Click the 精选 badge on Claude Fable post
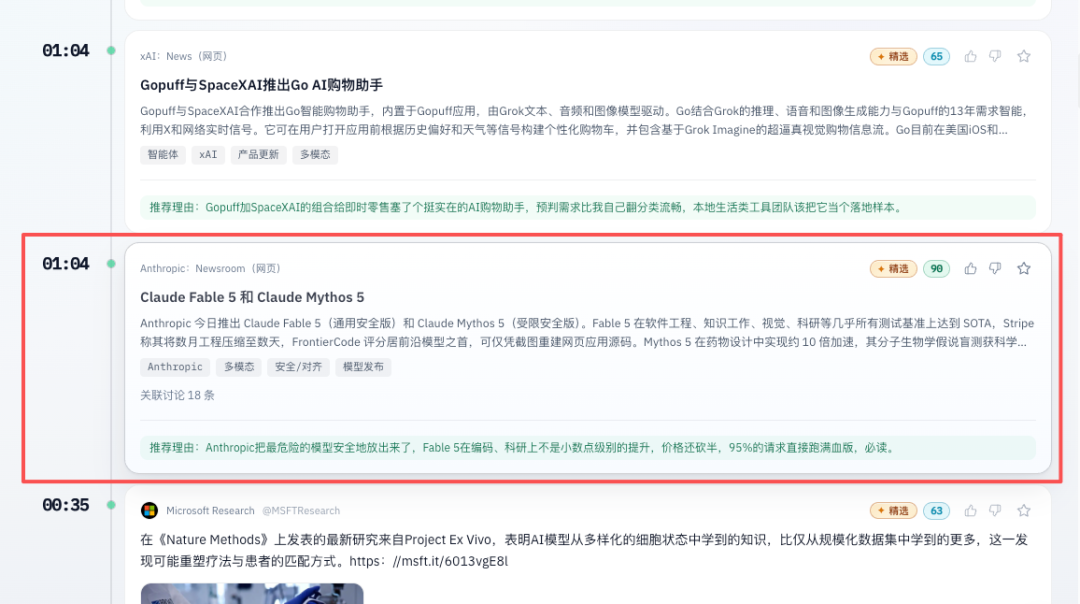The image size is (1080, 604). point(893,269)
